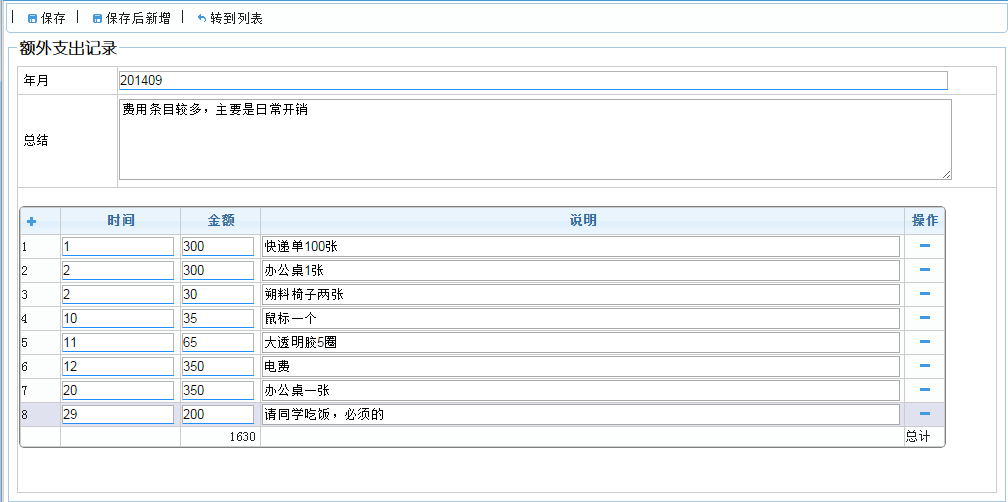Delete the 办公桌一张 row via minus icon
This screenshot has height=502, width=1008.
point(924,390)
